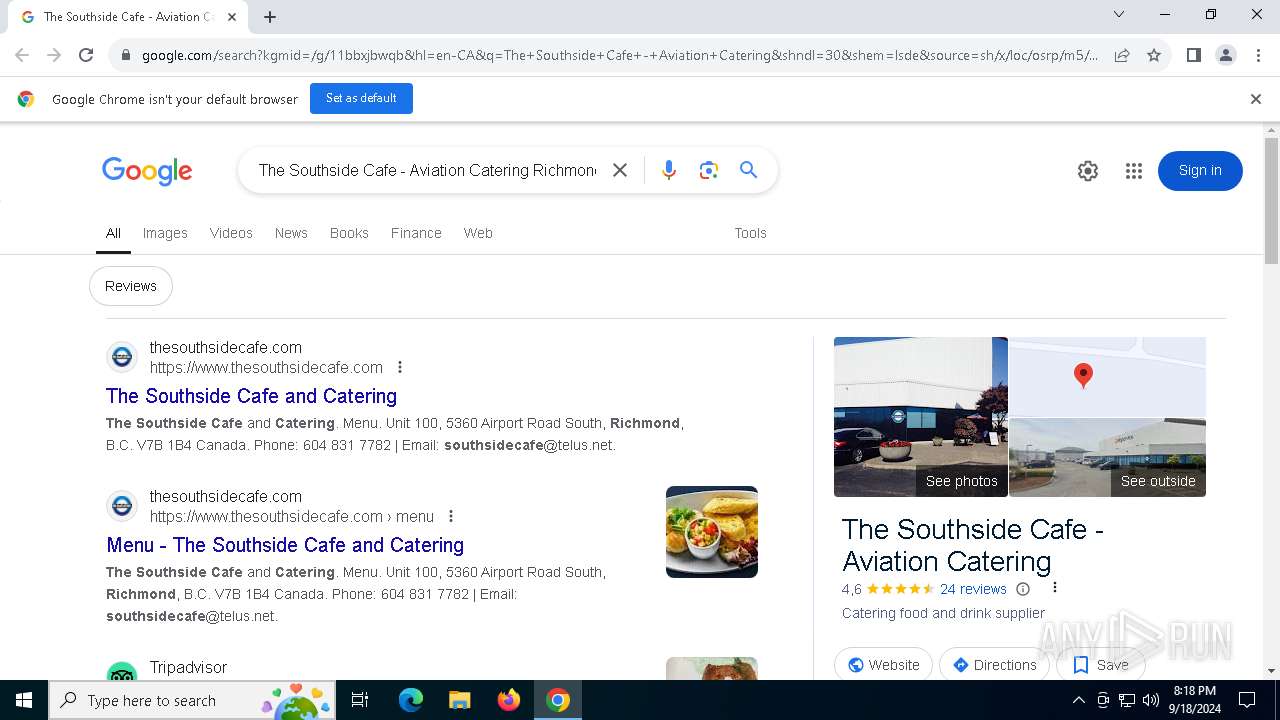Open Windows Start menu
The image size is (1280, 720).
pos(24,700)
